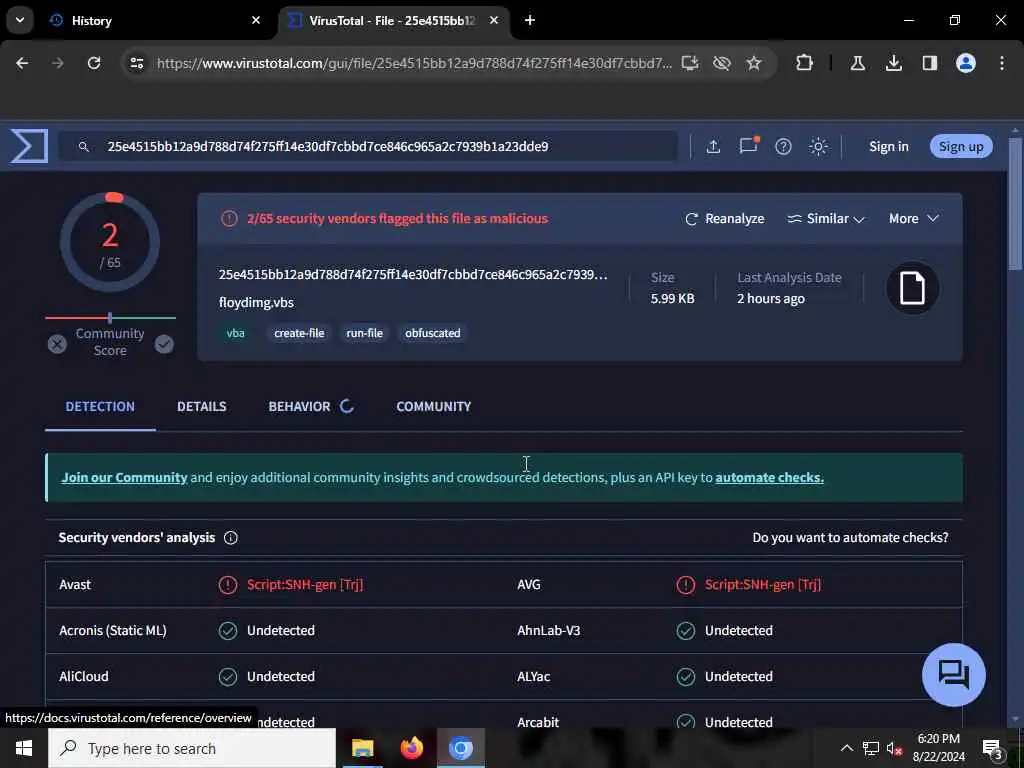This screenshot has height=768, width=1024.
Task: Click the taskbar search box
Action: (192, 748)
